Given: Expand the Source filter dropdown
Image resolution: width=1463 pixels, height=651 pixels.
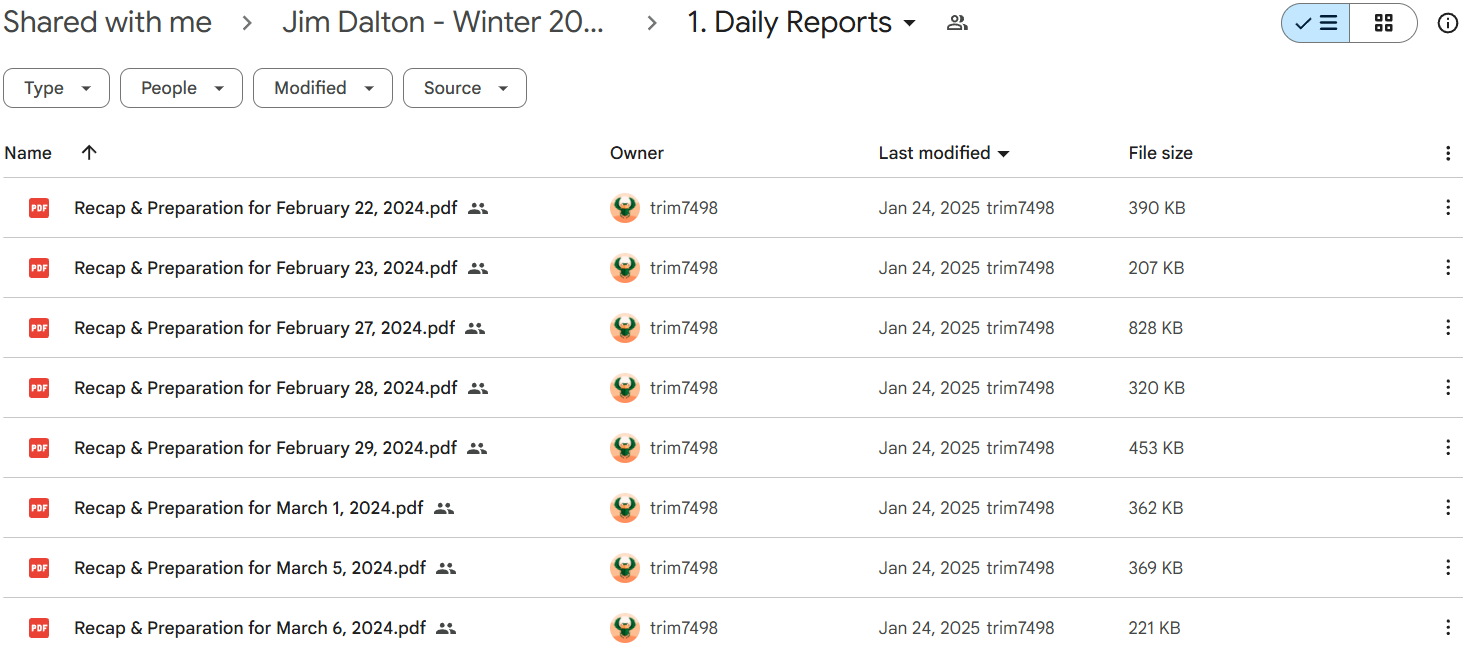Looking at the screenshot, I should point(464,88).
